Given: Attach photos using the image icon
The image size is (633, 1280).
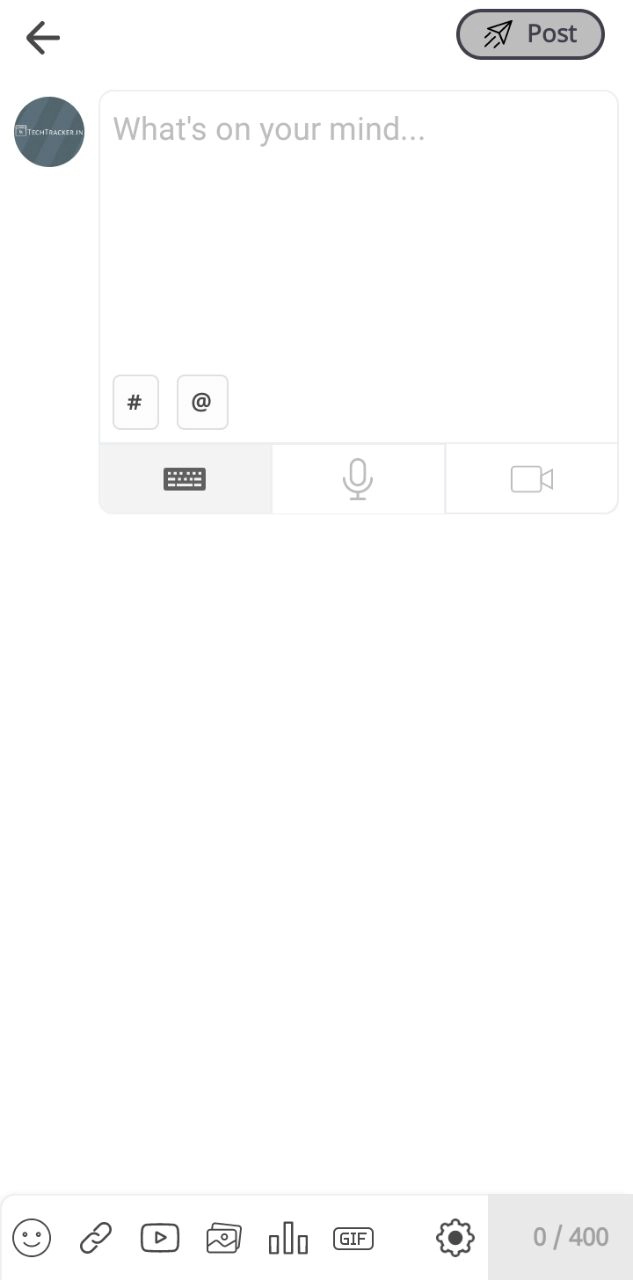Looking at the screenshot, I should point(224,1238).
